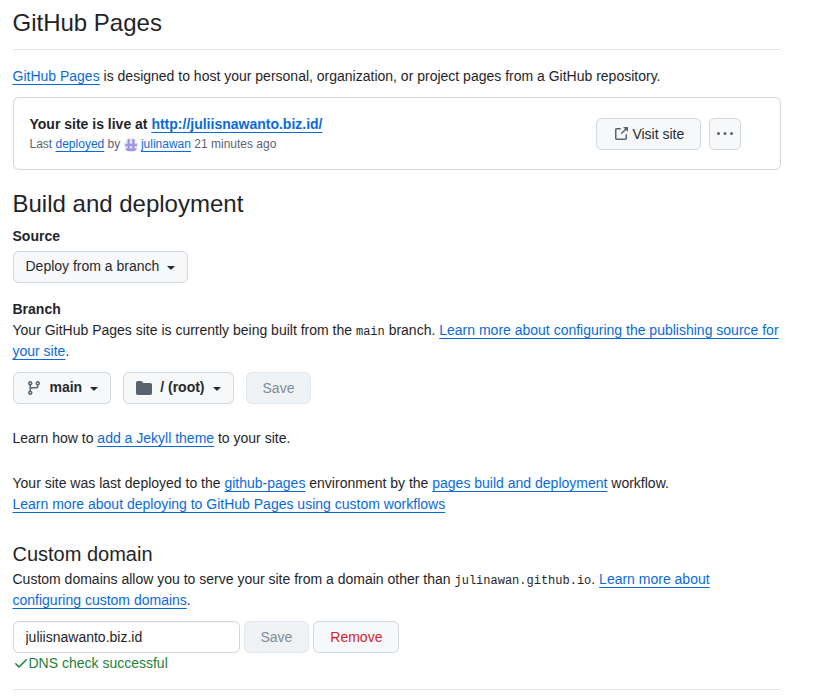Click the green DNS check successful checkmark
Viewport: 815px width, 697px height.
[20, 663]
